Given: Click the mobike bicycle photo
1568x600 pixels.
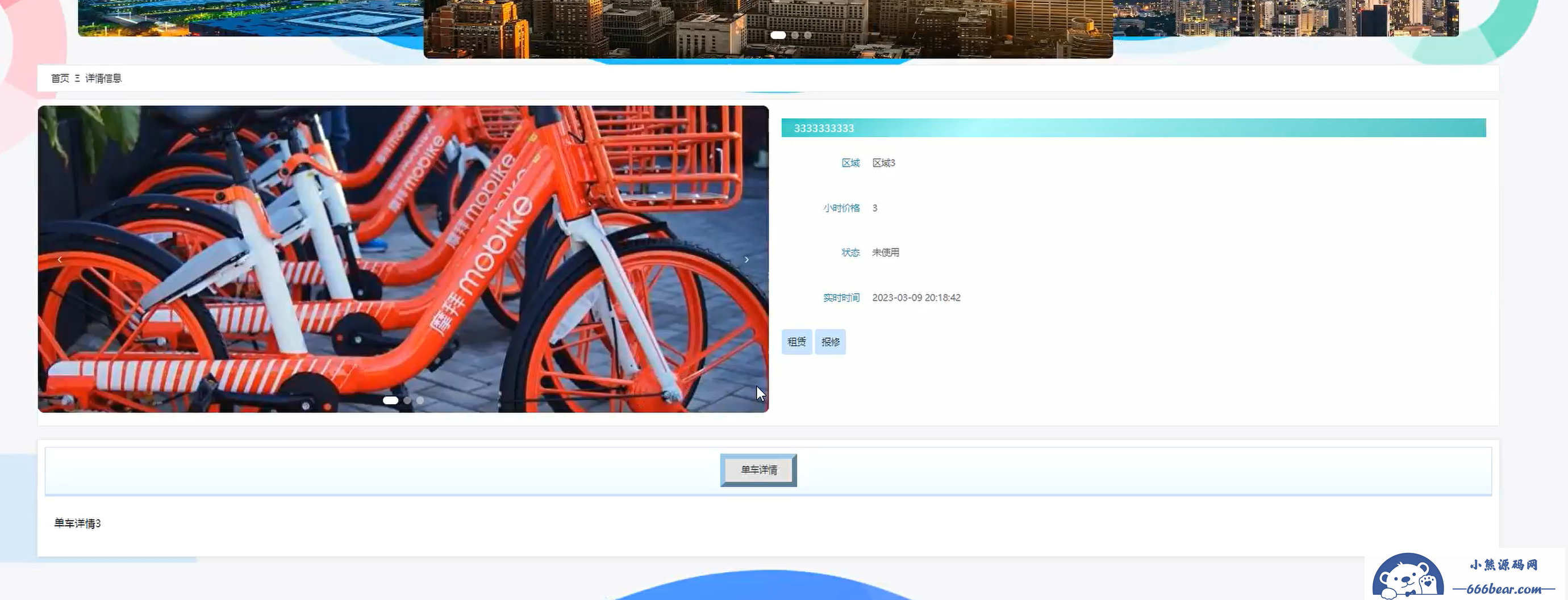Looking at the screenshot, I should pos(403,259).
